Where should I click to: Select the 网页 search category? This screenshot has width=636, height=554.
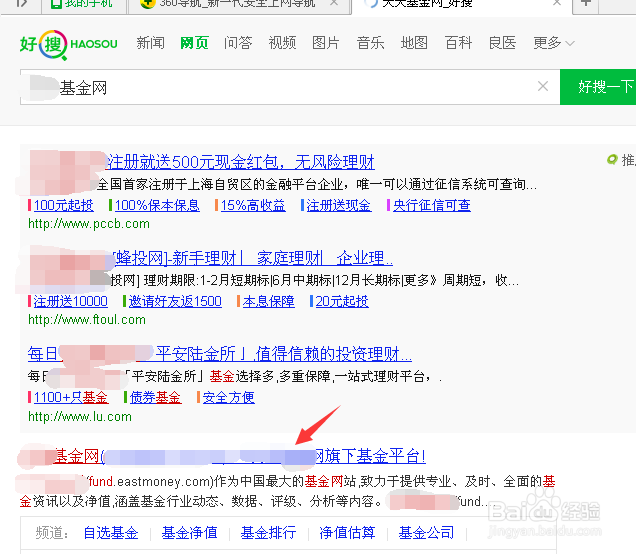194,43
